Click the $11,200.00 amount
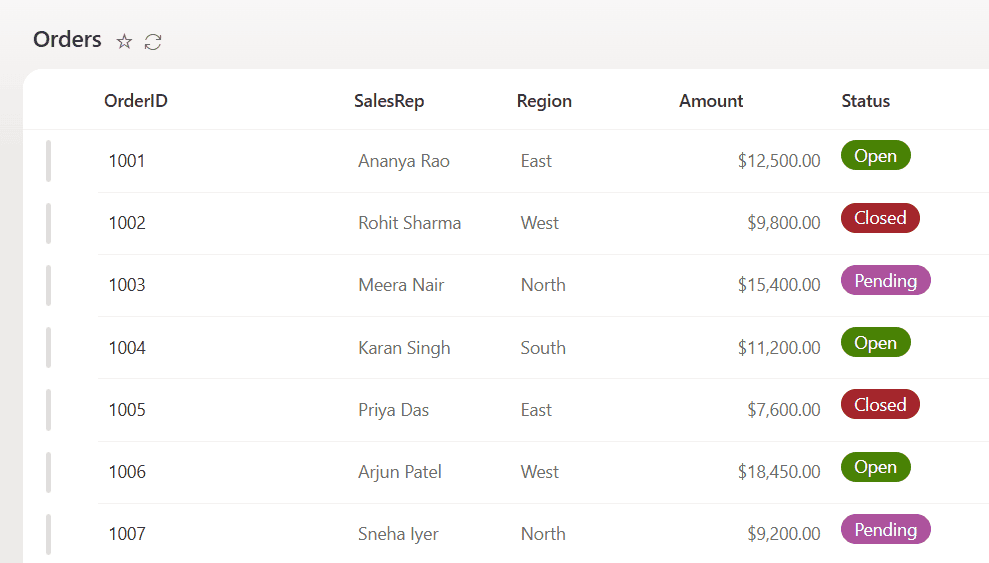 coord(779,347)
